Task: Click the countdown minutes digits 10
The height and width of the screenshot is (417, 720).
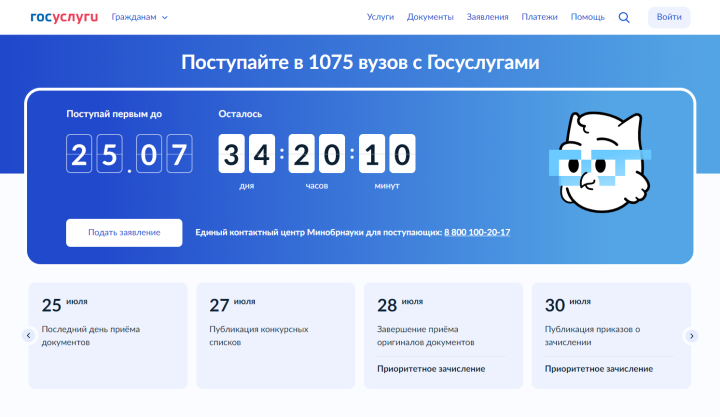Action: pos(387,154)
